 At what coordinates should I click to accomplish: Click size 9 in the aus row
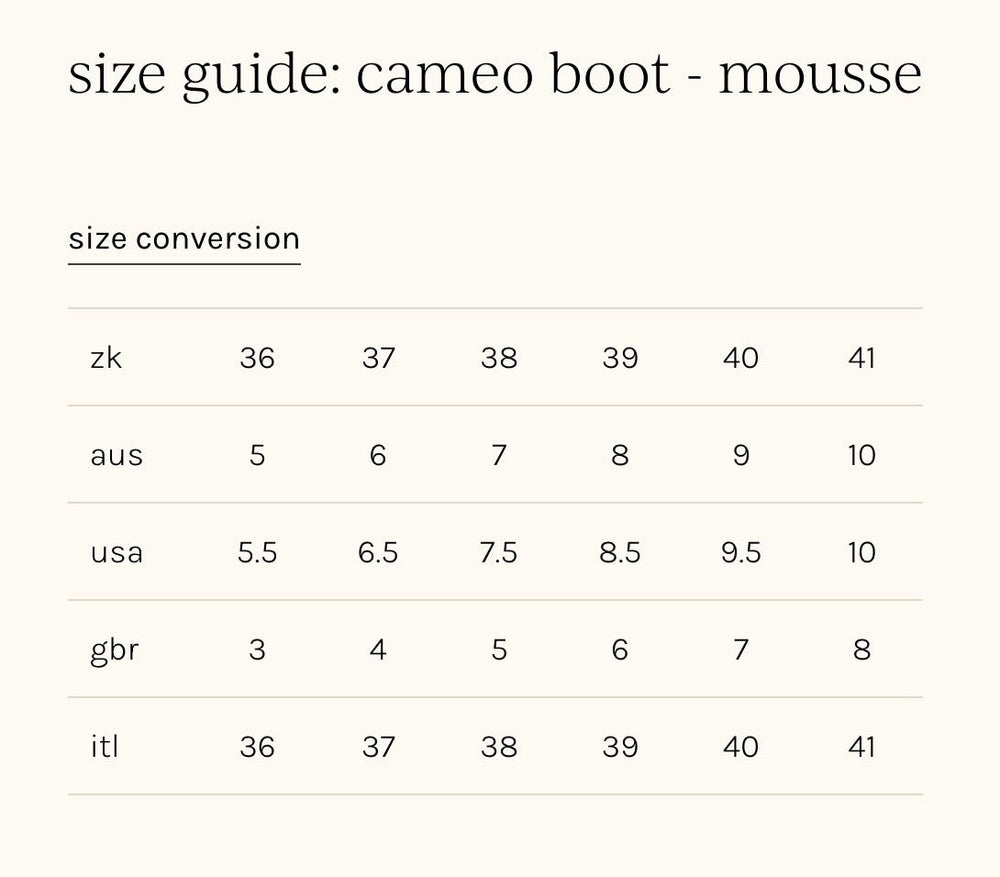[x=741, y=456]
